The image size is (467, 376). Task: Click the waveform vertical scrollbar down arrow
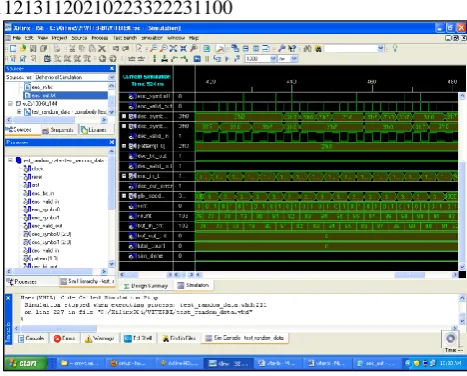pyautogui.click(x=462, y=267)
